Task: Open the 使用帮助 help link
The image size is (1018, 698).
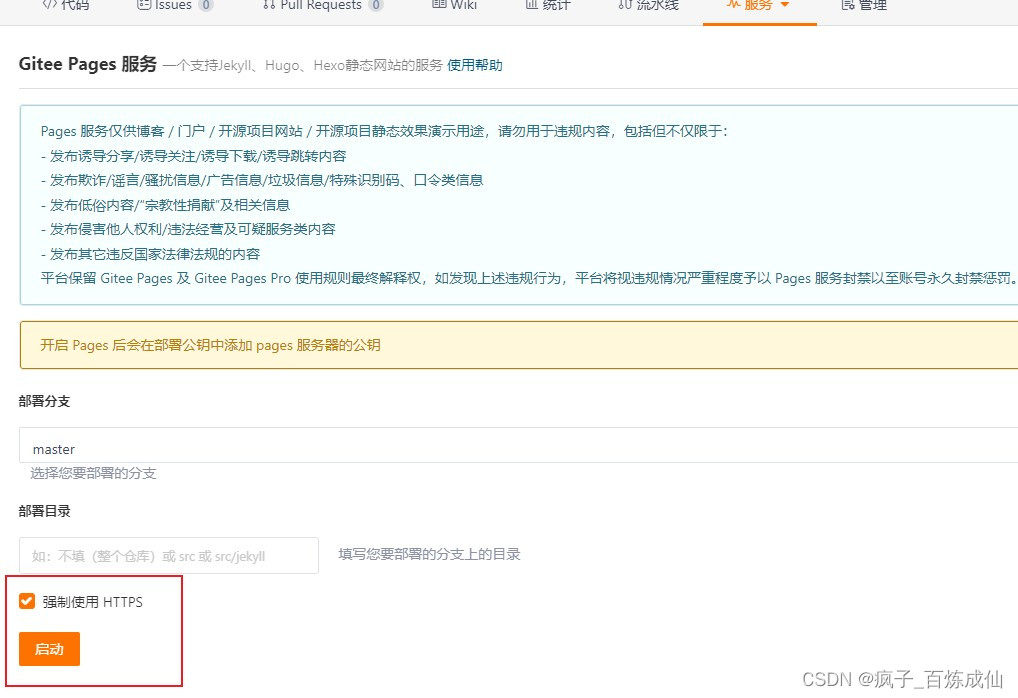Action: tap(474, 64)
